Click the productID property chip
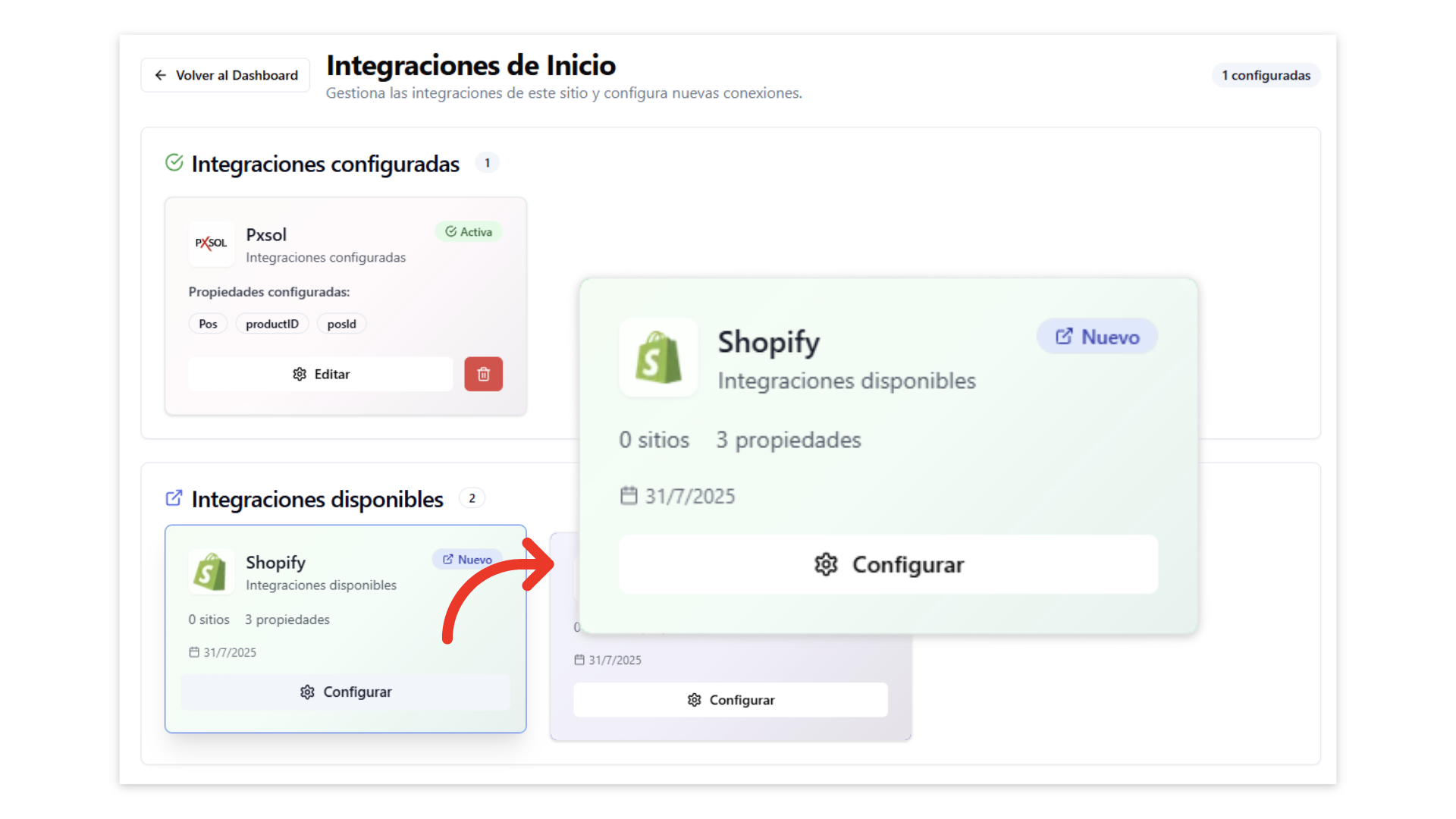The height and width of the screenshot is (819, 1456). pos(271,324)
